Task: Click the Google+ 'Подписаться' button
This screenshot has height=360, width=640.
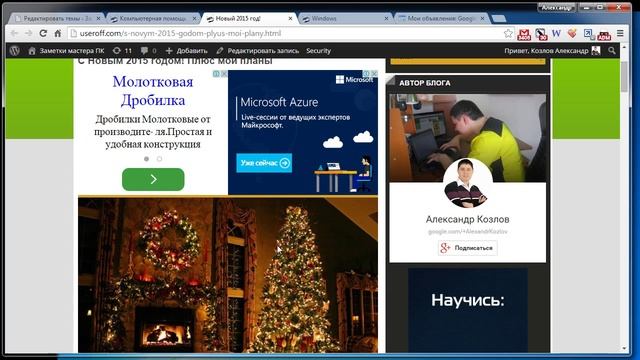Action: pyautogui.click(x=468, y=248)
